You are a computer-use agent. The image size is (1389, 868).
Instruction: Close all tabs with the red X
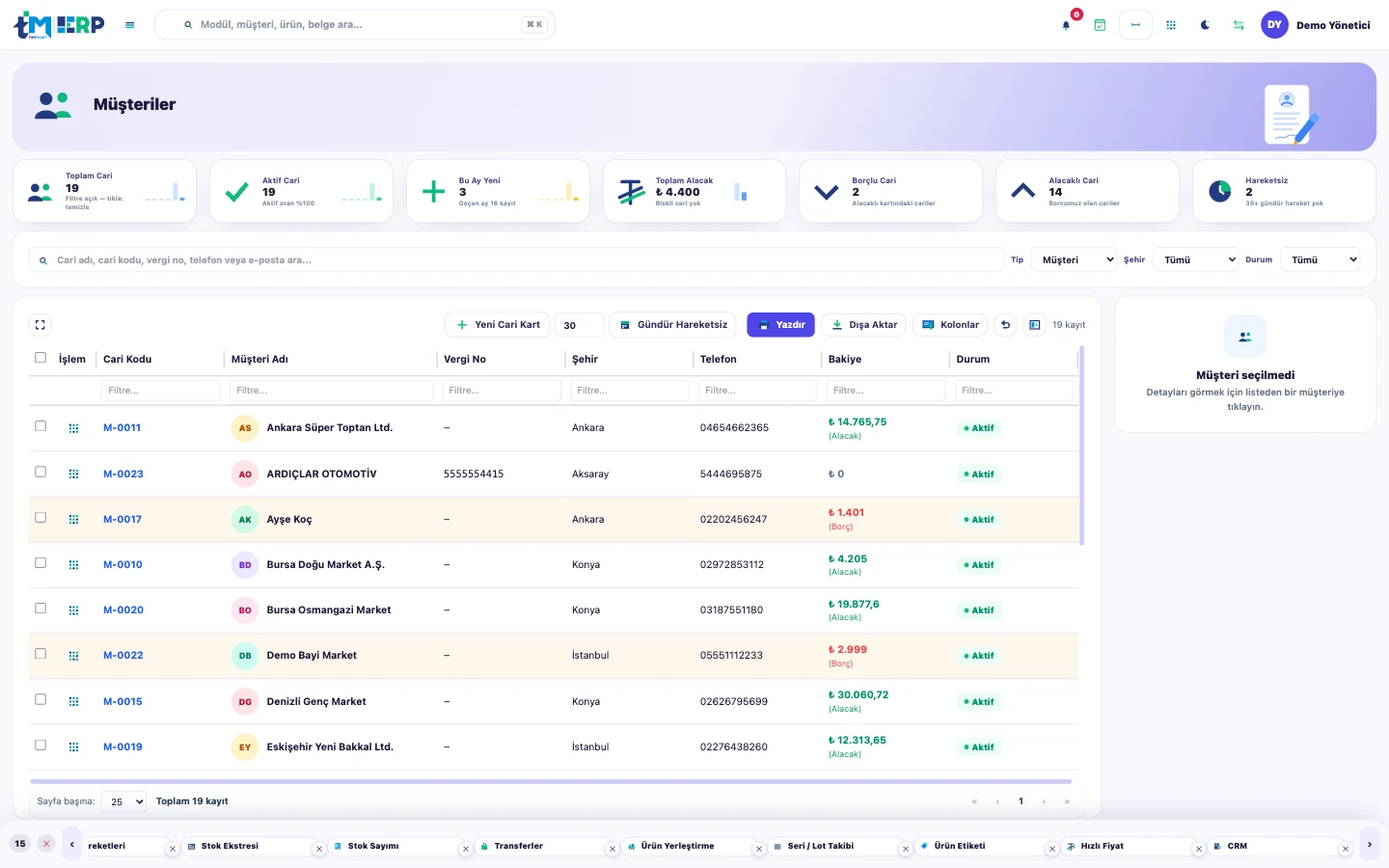[46, 844]
